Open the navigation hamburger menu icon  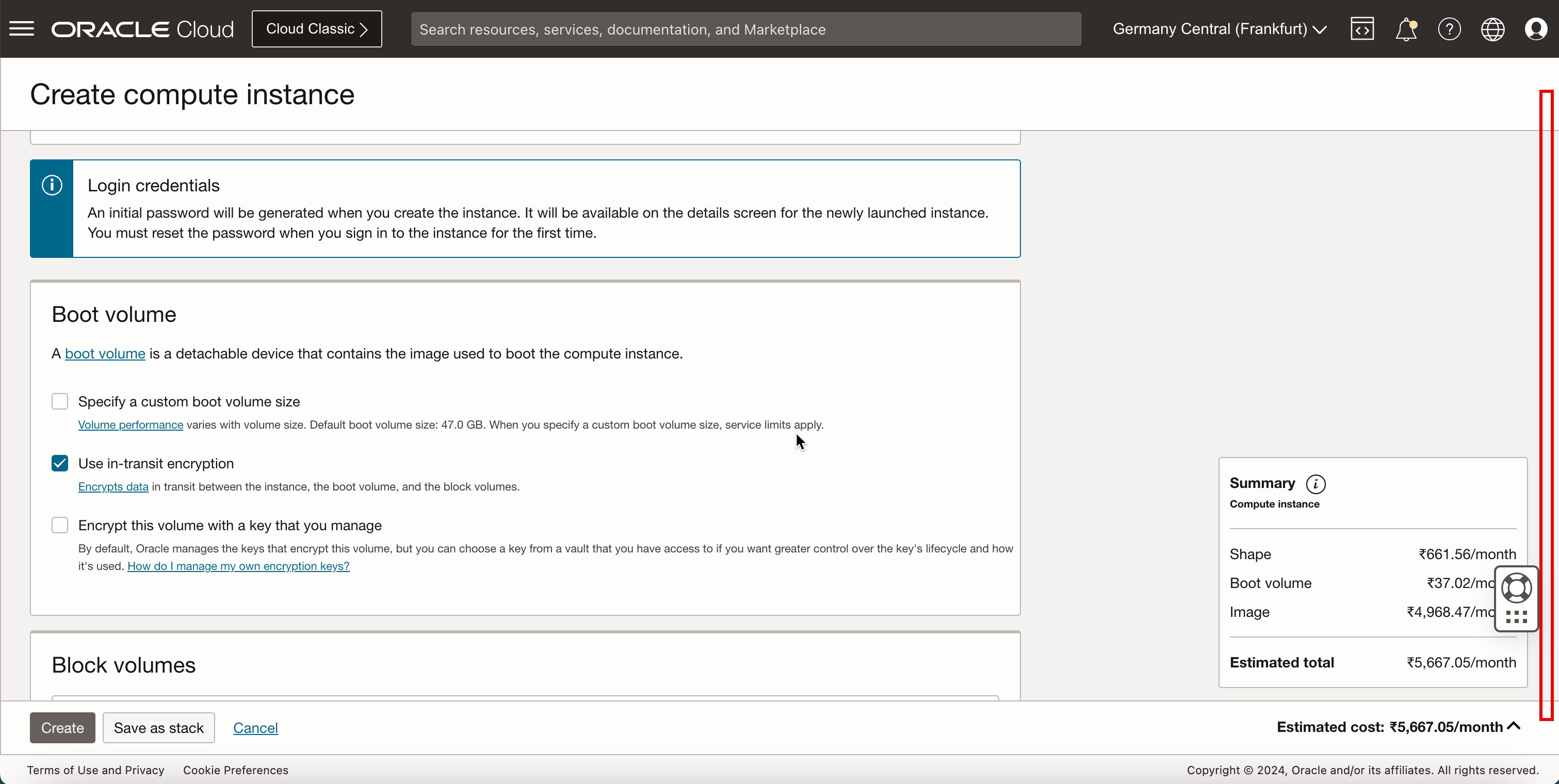click(21, 28)
